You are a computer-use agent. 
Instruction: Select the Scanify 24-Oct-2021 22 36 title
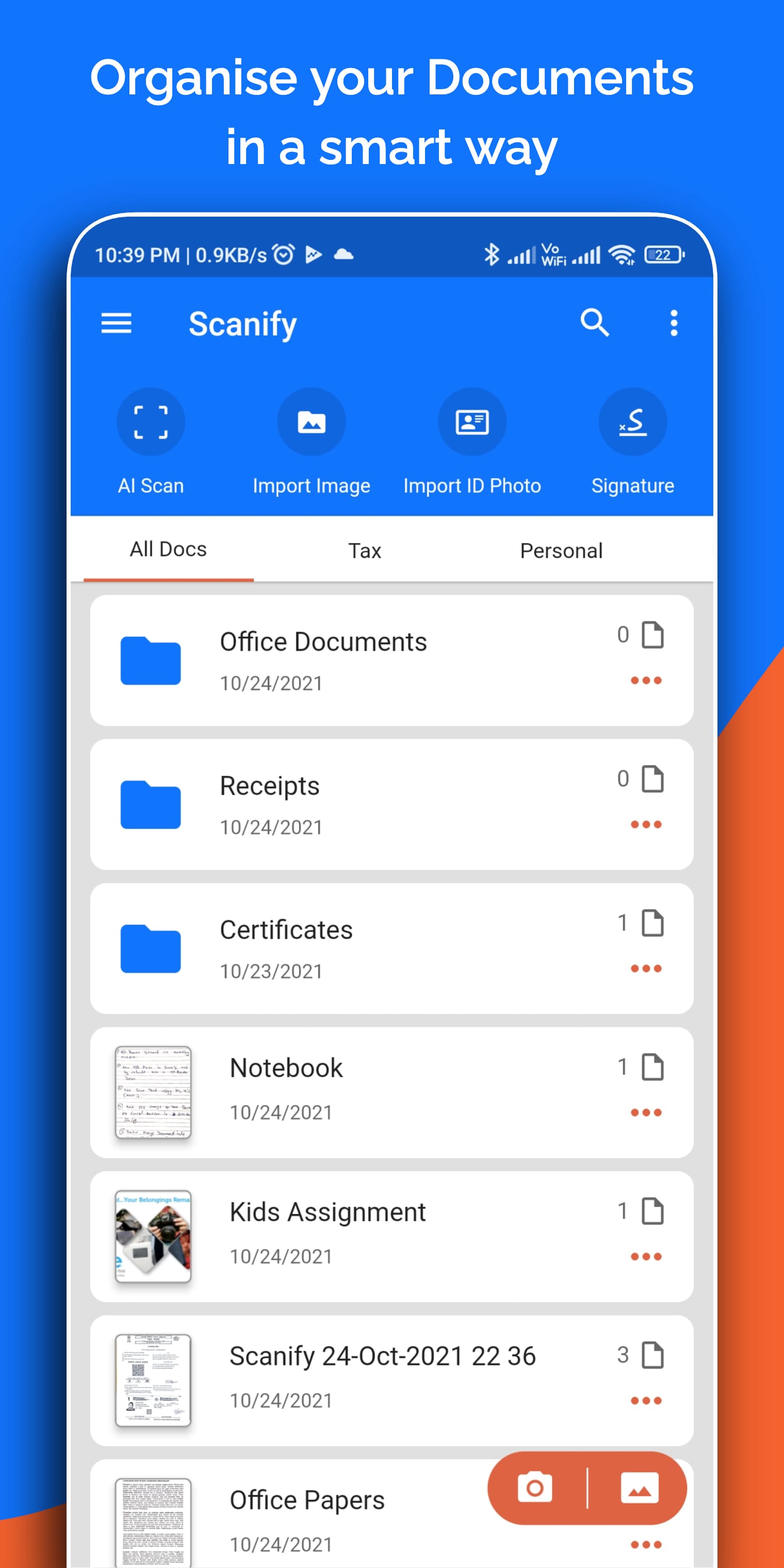[x=382, y=1357]
